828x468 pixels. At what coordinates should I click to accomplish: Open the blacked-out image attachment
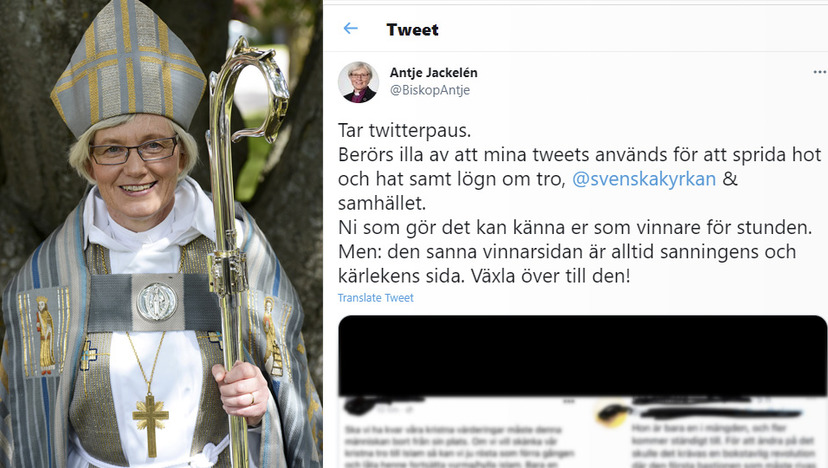(x=582, y=355)
